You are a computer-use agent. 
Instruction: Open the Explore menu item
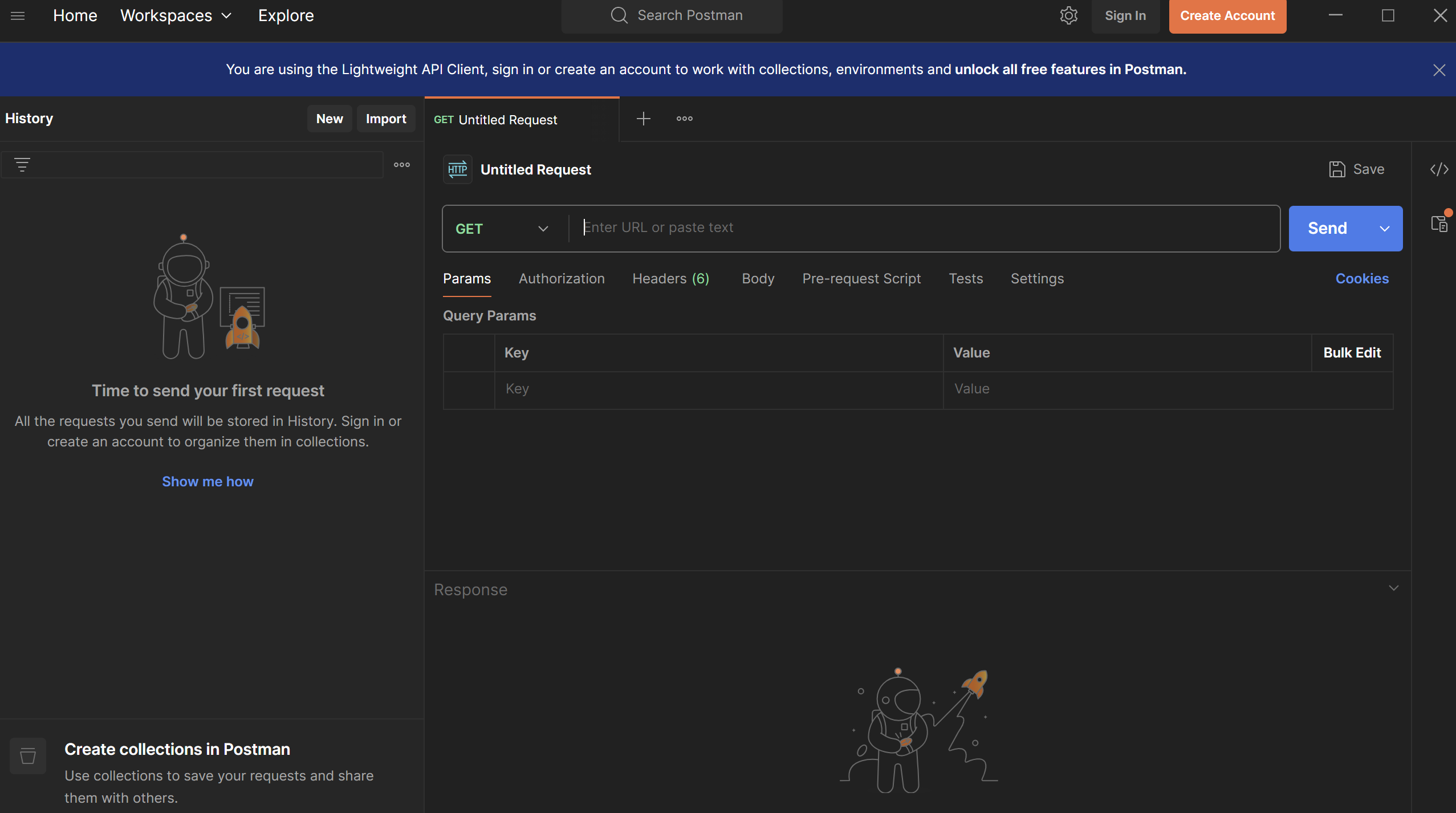(x=286, y=15)
